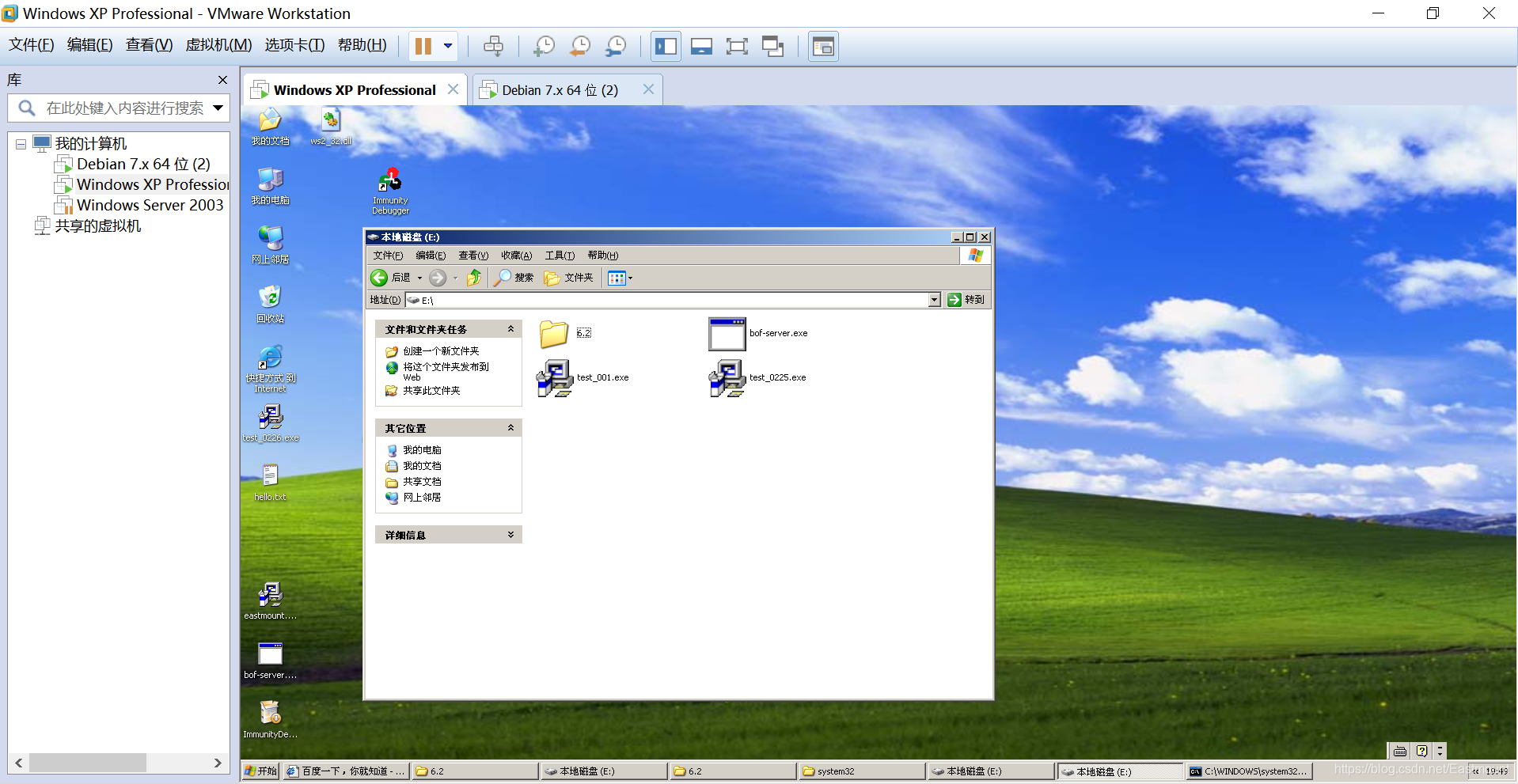This screenshot has height=784, width=1518.
Task: Select the Internet shortcut desktop icon
Action: 270,369
